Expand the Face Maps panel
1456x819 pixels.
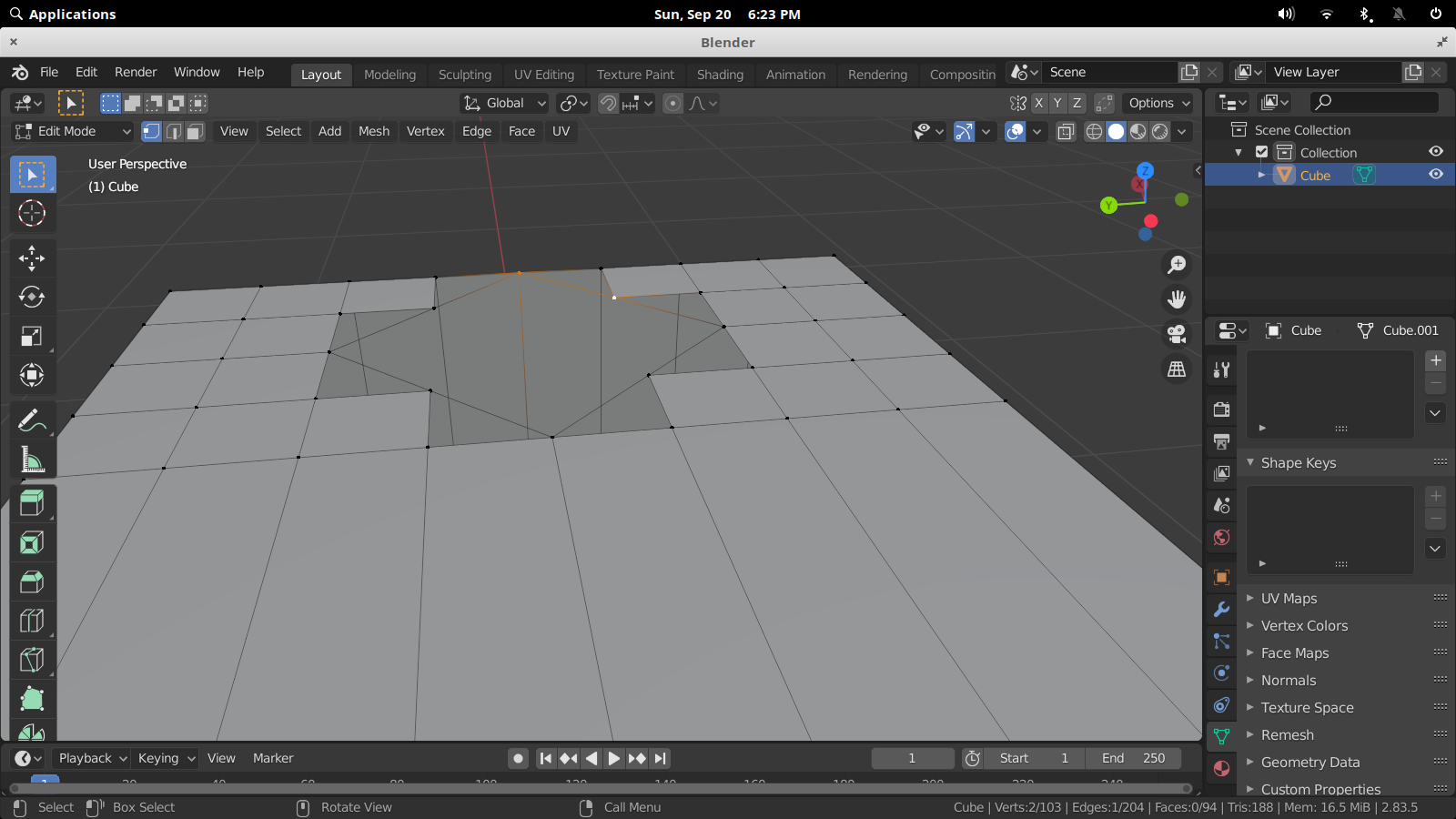click(1250, 652)
